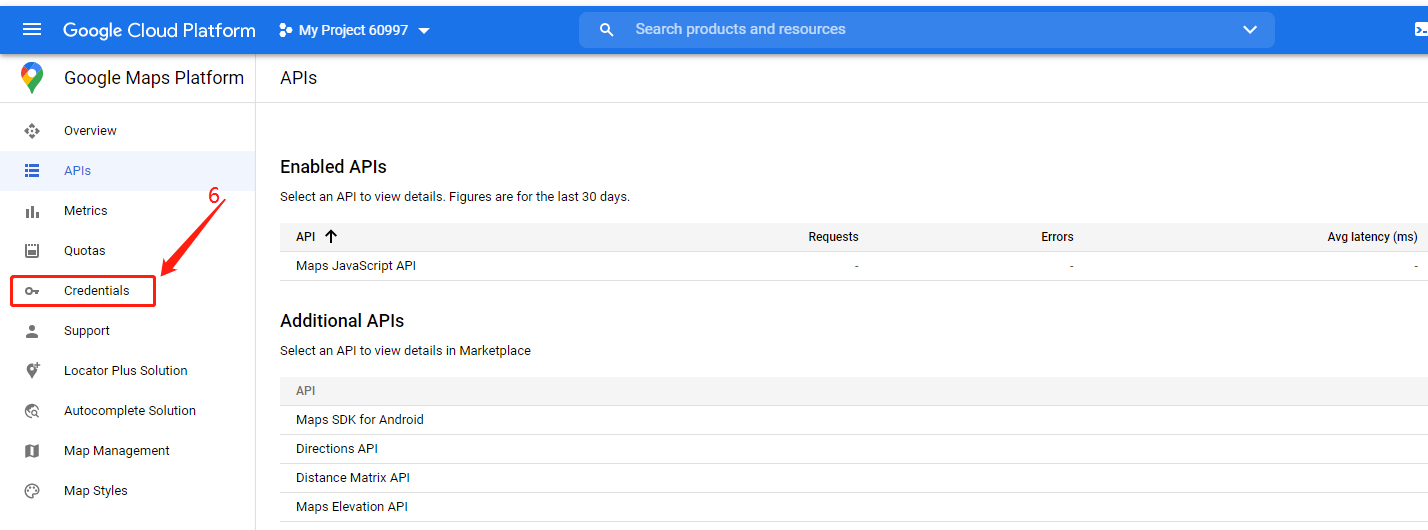This screenshot has height=530, width=1428.
Task: Open Locator Plus Solution
Action: coord(128,371)
